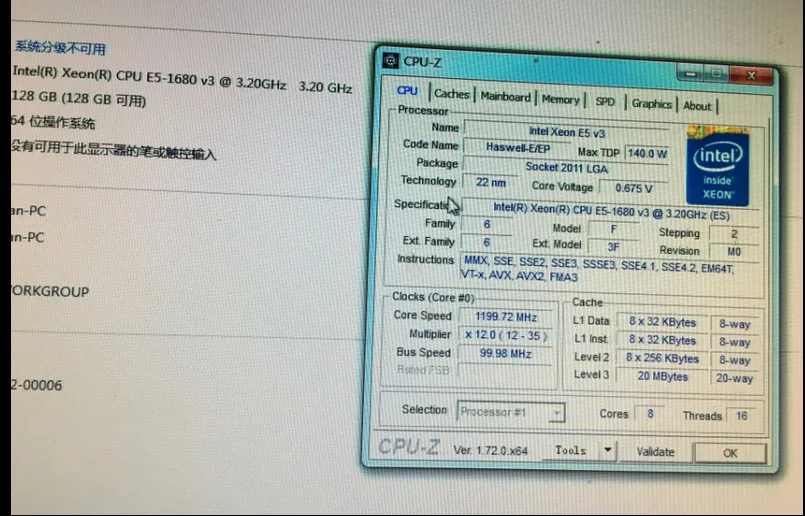Click WORKGROUP text in System window
The image size is (805, 516).
[50, 291]
